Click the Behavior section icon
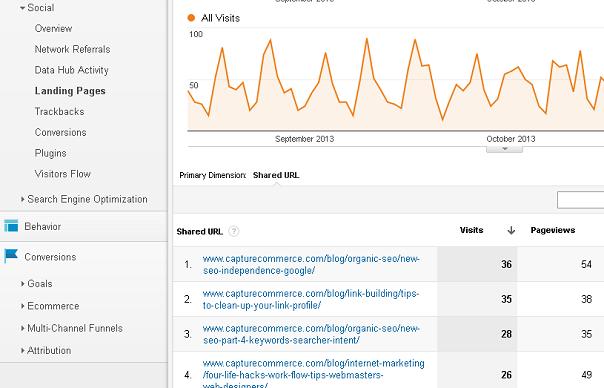The width and height of the screenshot is (604, 388). pyautogui.click(x=11, y=226)
